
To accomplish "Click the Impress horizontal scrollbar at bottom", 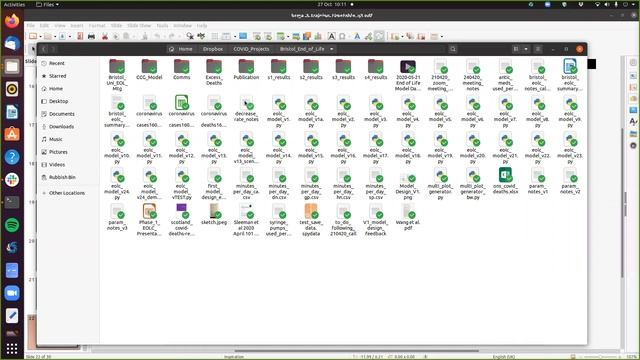I will point(356,350).
